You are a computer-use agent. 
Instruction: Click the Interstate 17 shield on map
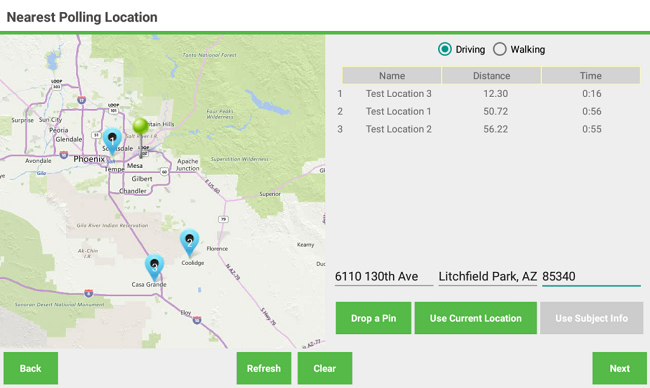82,100
